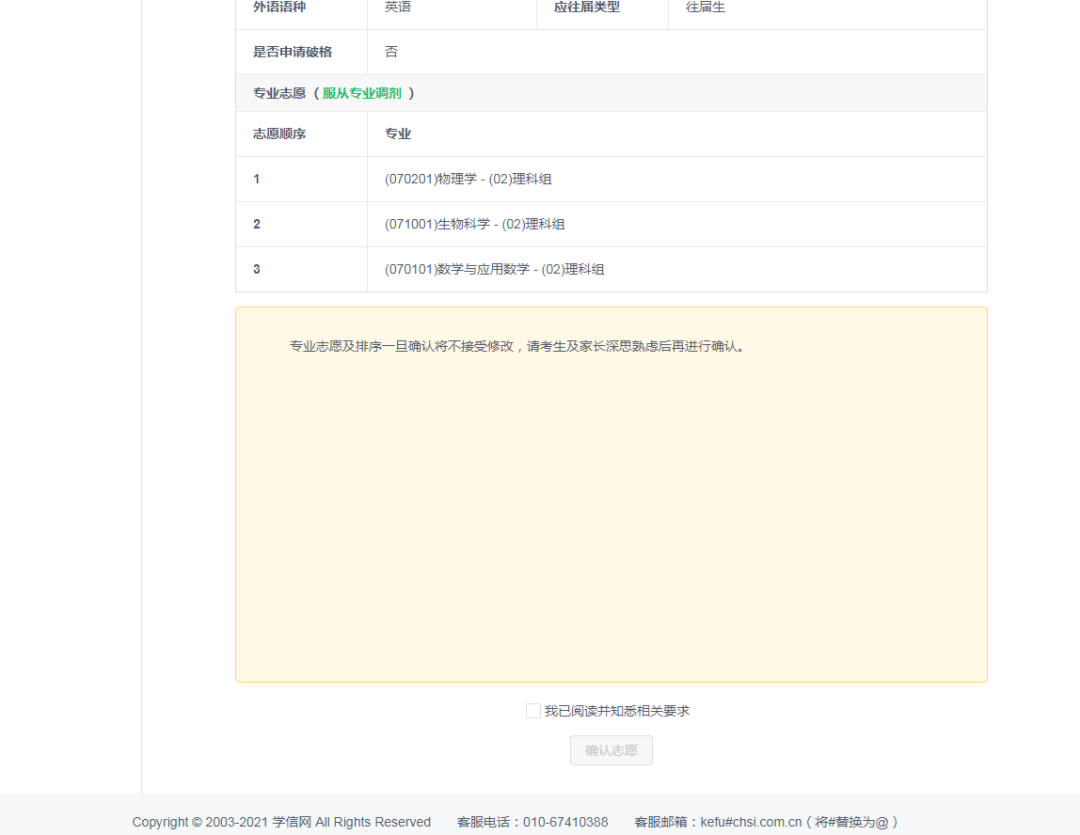Click the 学信网 copyright text
This screenshot has height=835, width=1080.
pos(290,821)
